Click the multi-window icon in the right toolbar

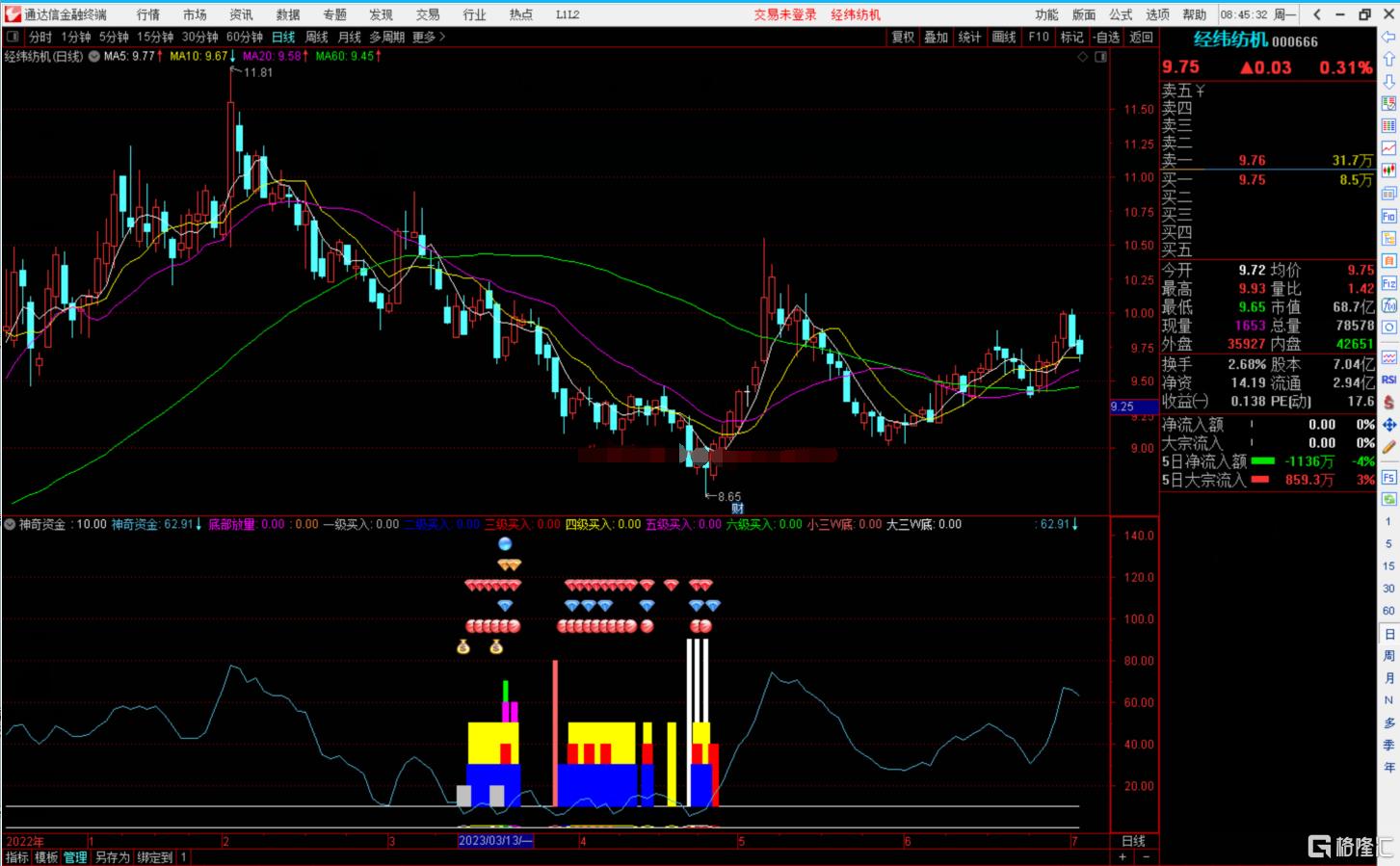click(x=1388, y=194)
